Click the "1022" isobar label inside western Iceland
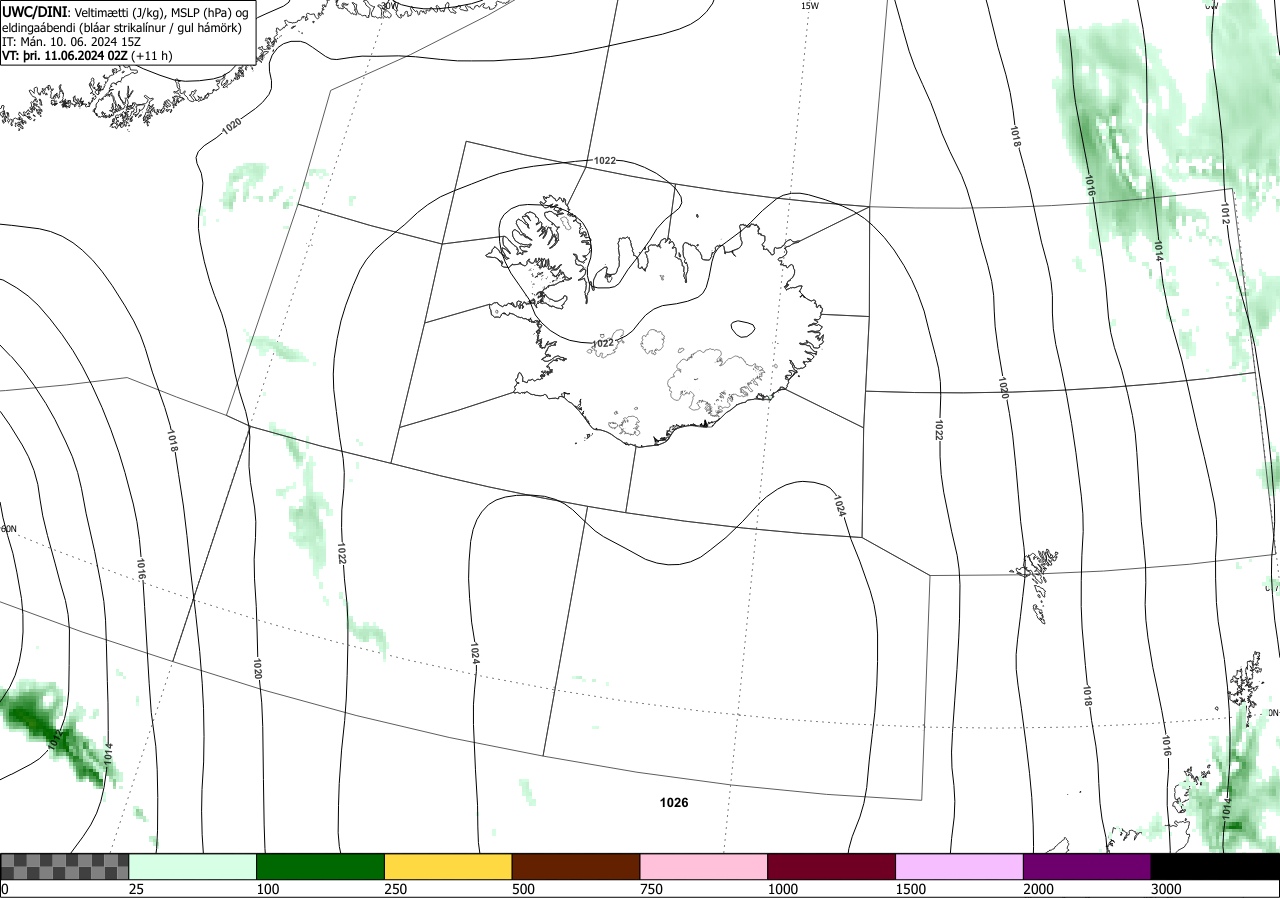Image resolution: width=1280 pixels, height=898 pixels. click(x=602, y=343)
